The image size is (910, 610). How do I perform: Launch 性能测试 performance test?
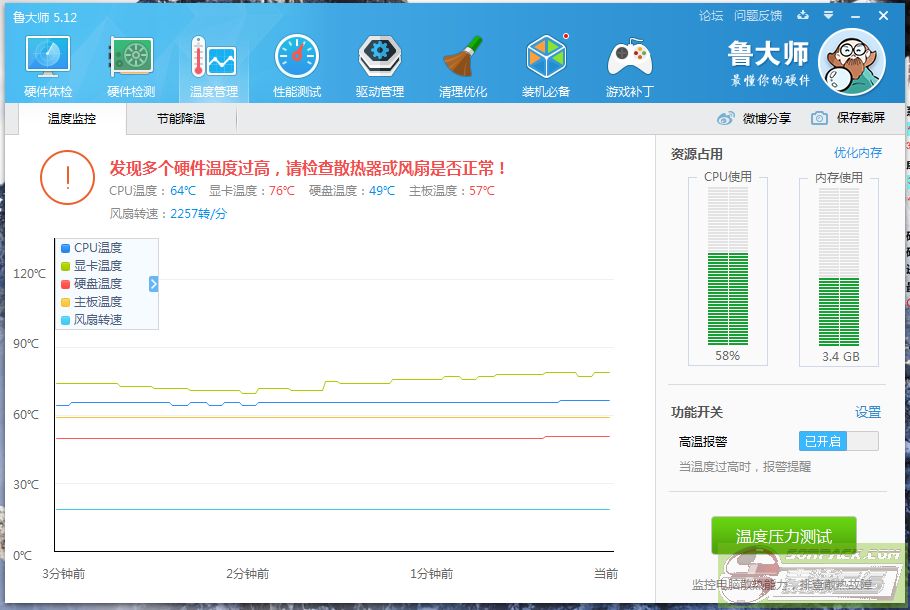click(297, 66)
